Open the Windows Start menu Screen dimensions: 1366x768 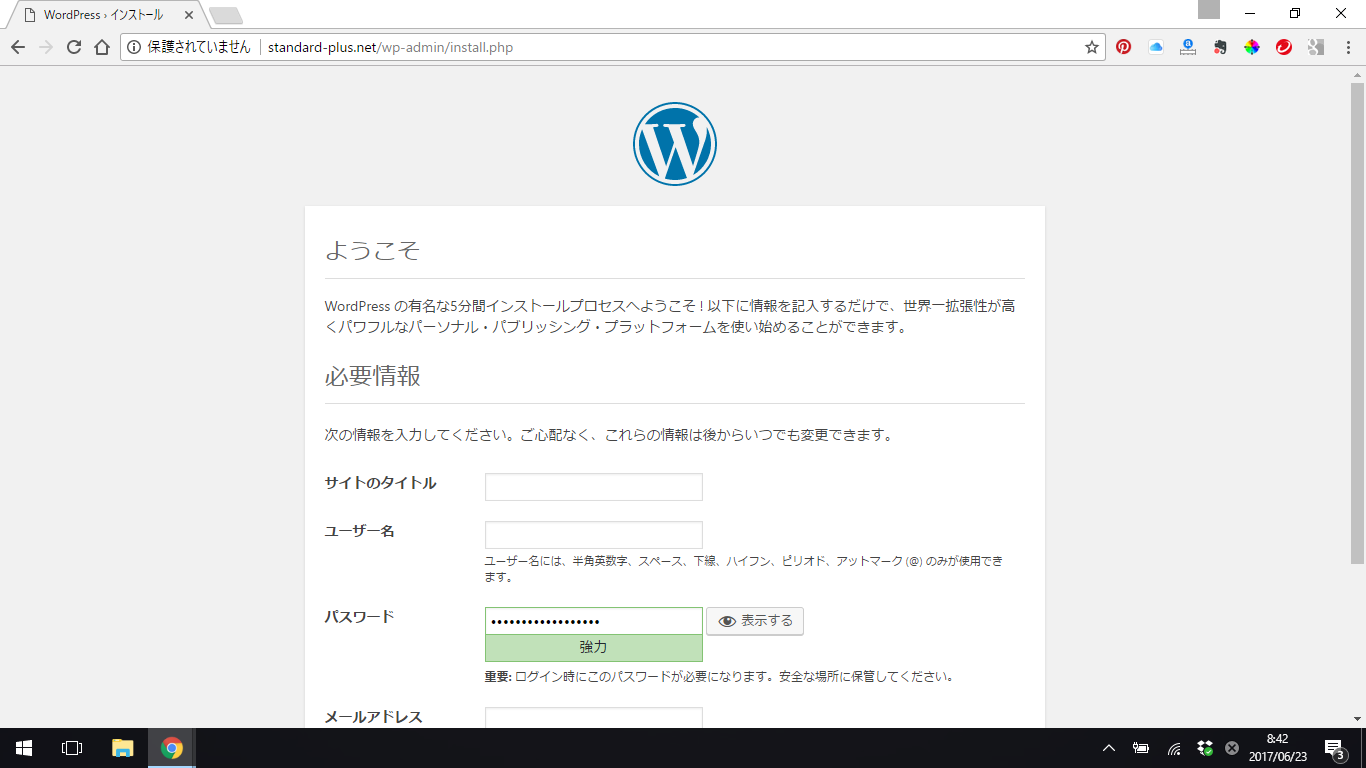click(x=24, y=748)
